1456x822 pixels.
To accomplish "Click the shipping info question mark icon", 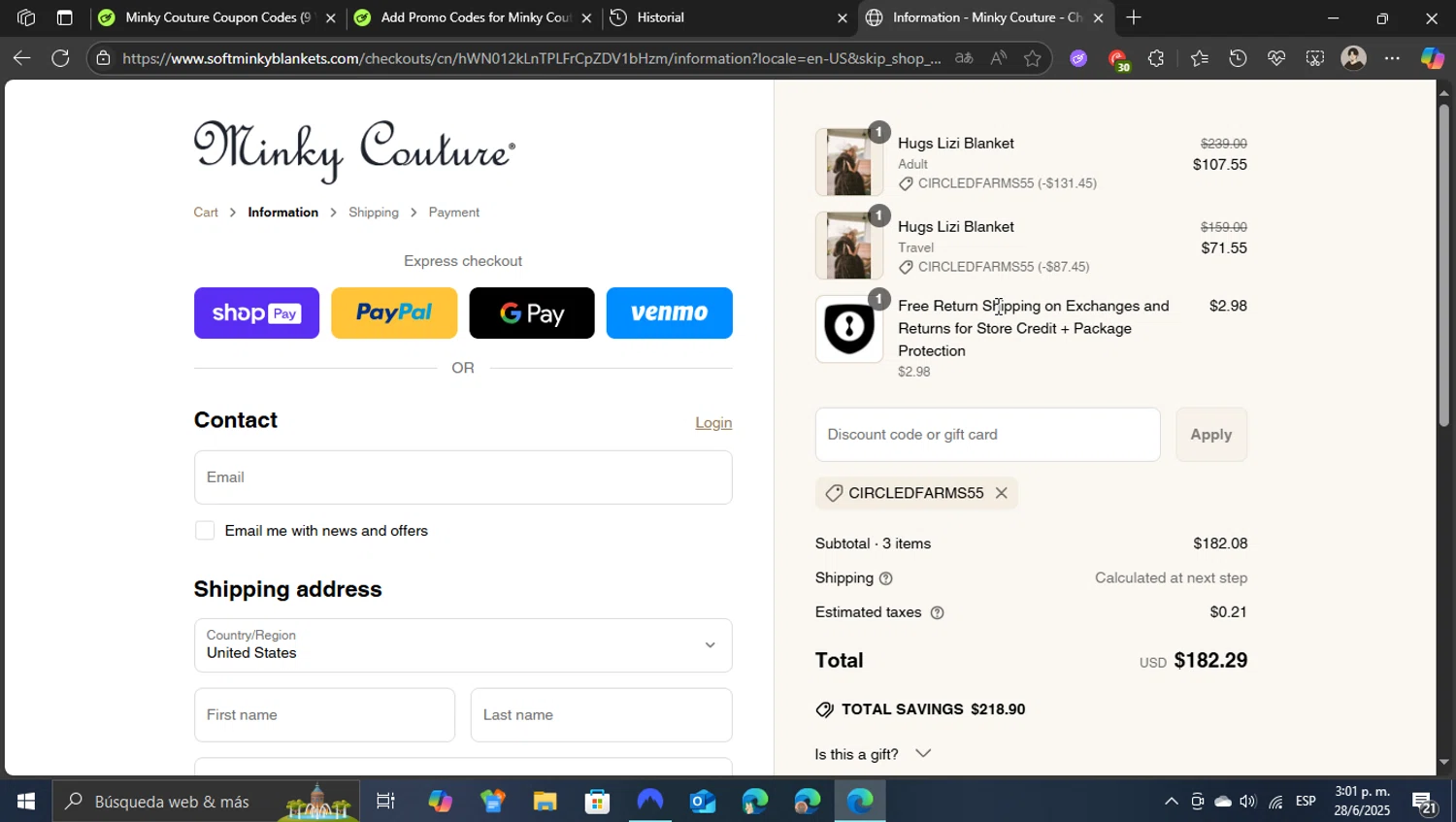I will coord(885,578).
